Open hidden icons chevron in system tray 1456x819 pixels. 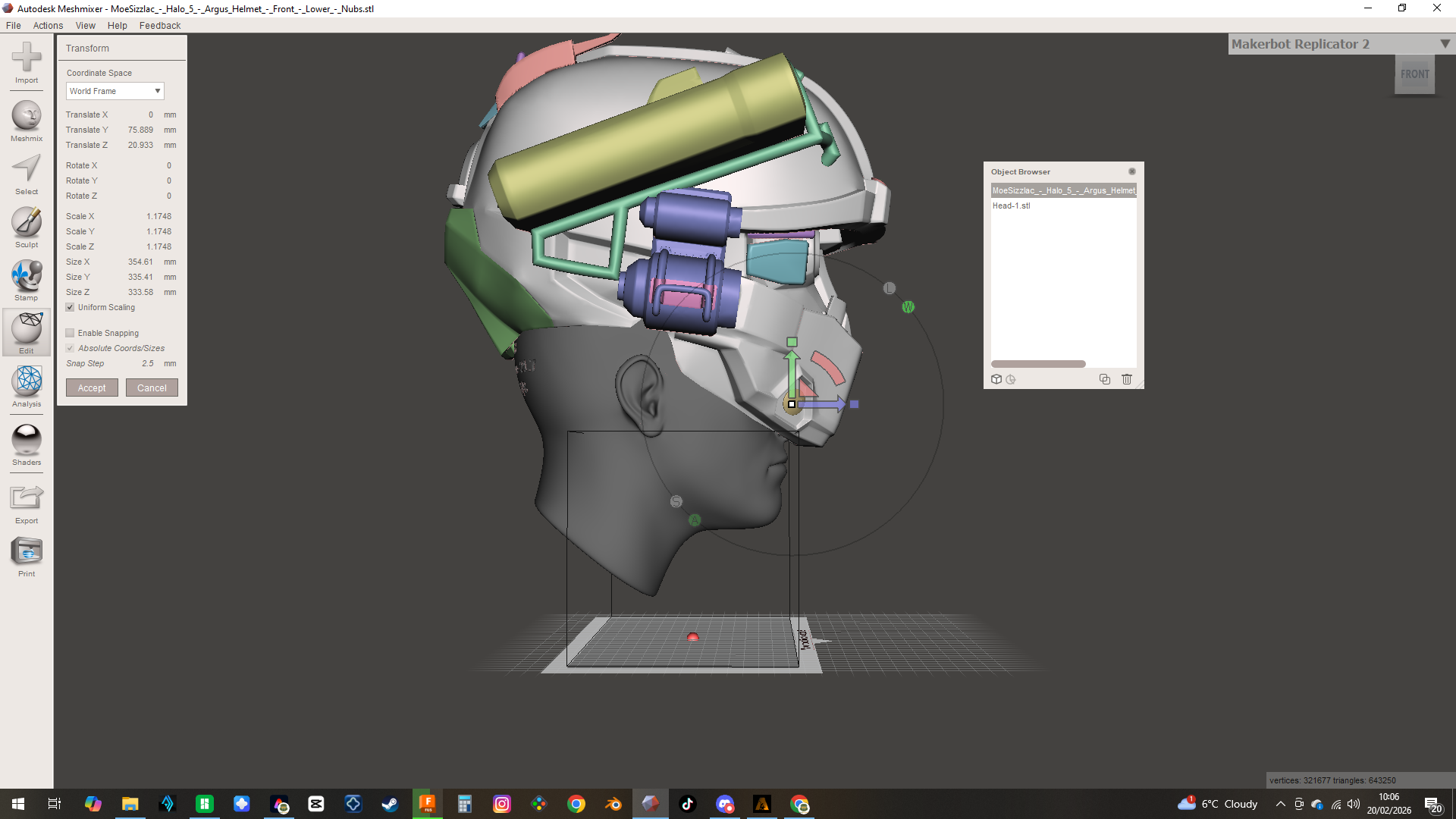tap(1280, 804)
